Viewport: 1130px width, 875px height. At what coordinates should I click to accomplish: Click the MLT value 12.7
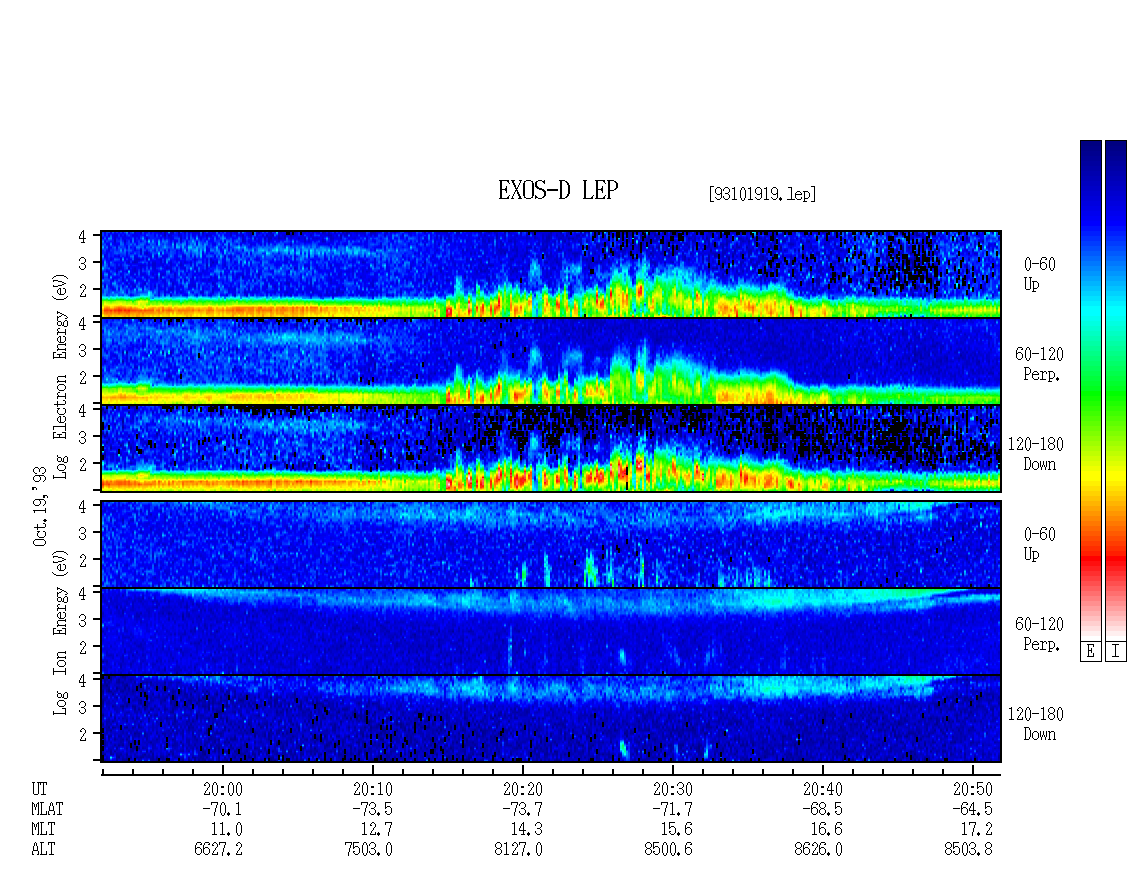376,830
